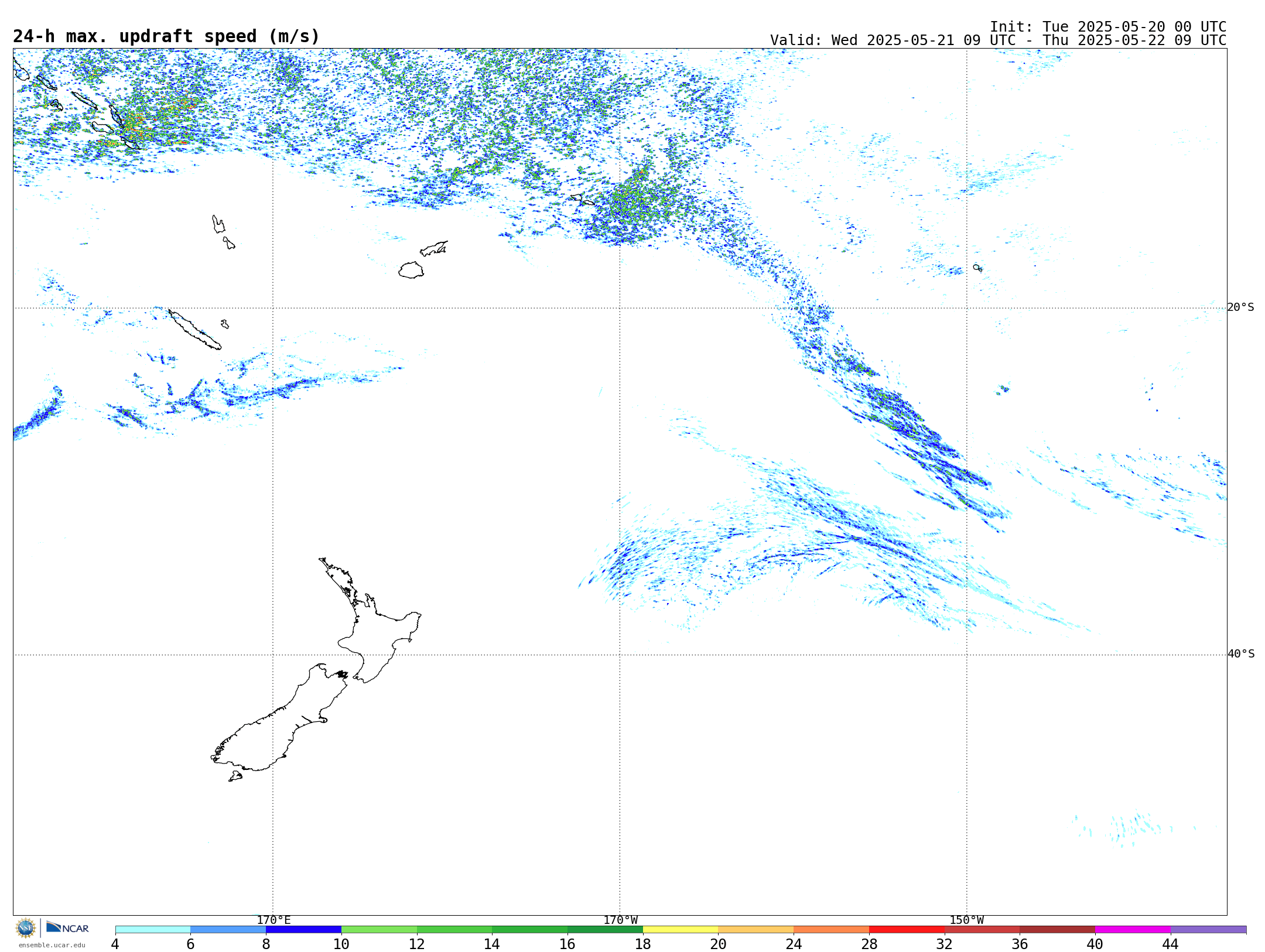
Task: Select the light blue 6-8 colorbar segment
Action: (228, 930)
